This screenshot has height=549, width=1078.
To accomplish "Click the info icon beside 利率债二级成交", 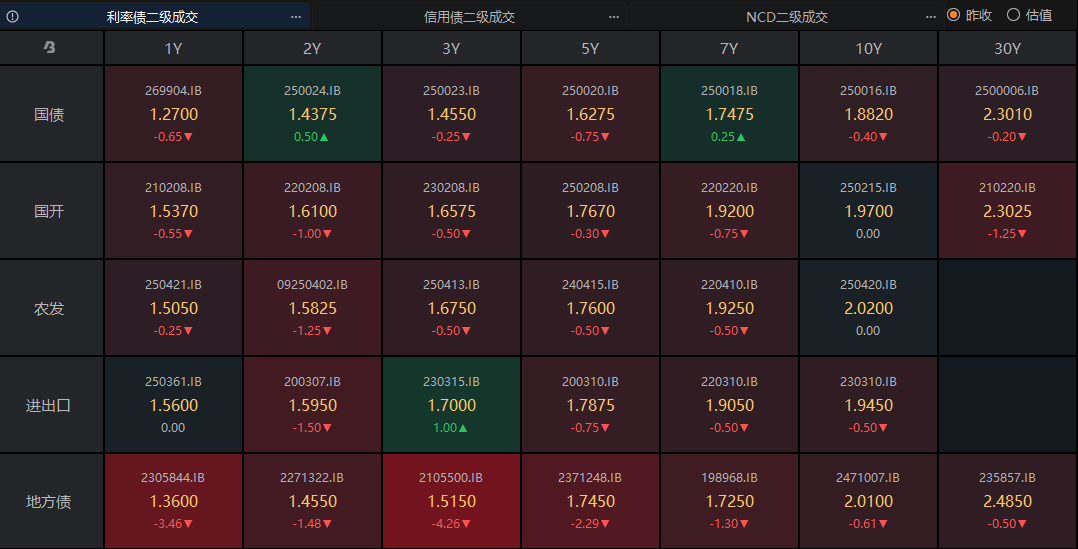I will click(13, 16).
